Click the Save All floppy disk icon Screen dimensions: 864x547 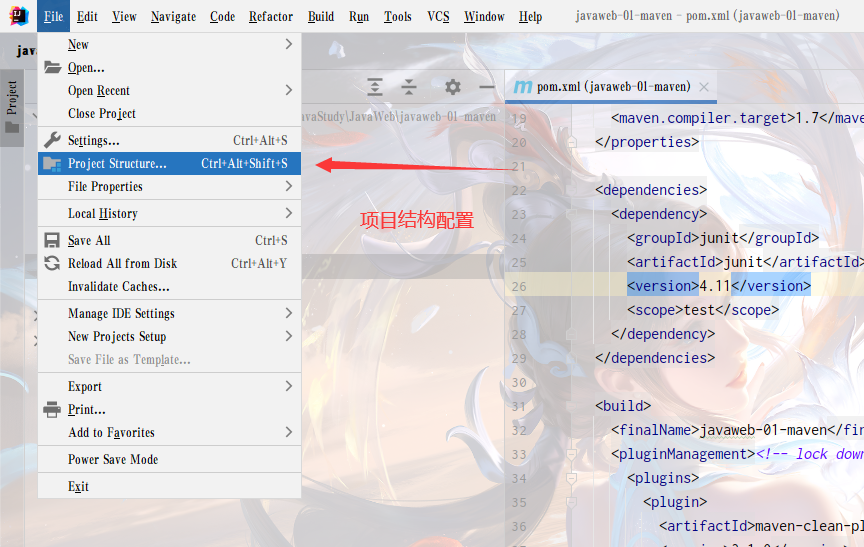pyautogui.click(x=52, y=241)
